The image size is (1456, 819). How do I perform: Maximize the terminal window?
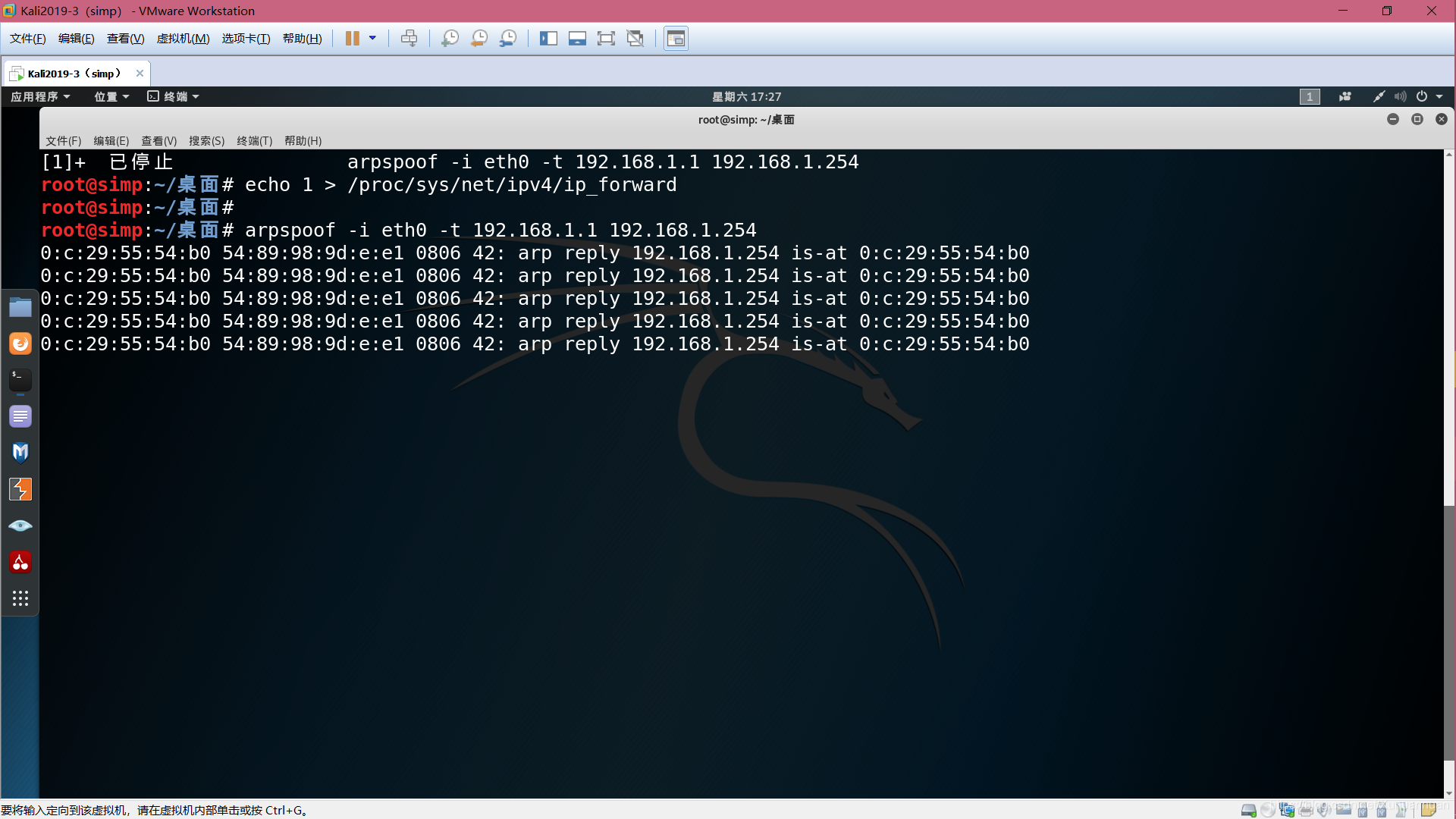[x=1417, y=119]
